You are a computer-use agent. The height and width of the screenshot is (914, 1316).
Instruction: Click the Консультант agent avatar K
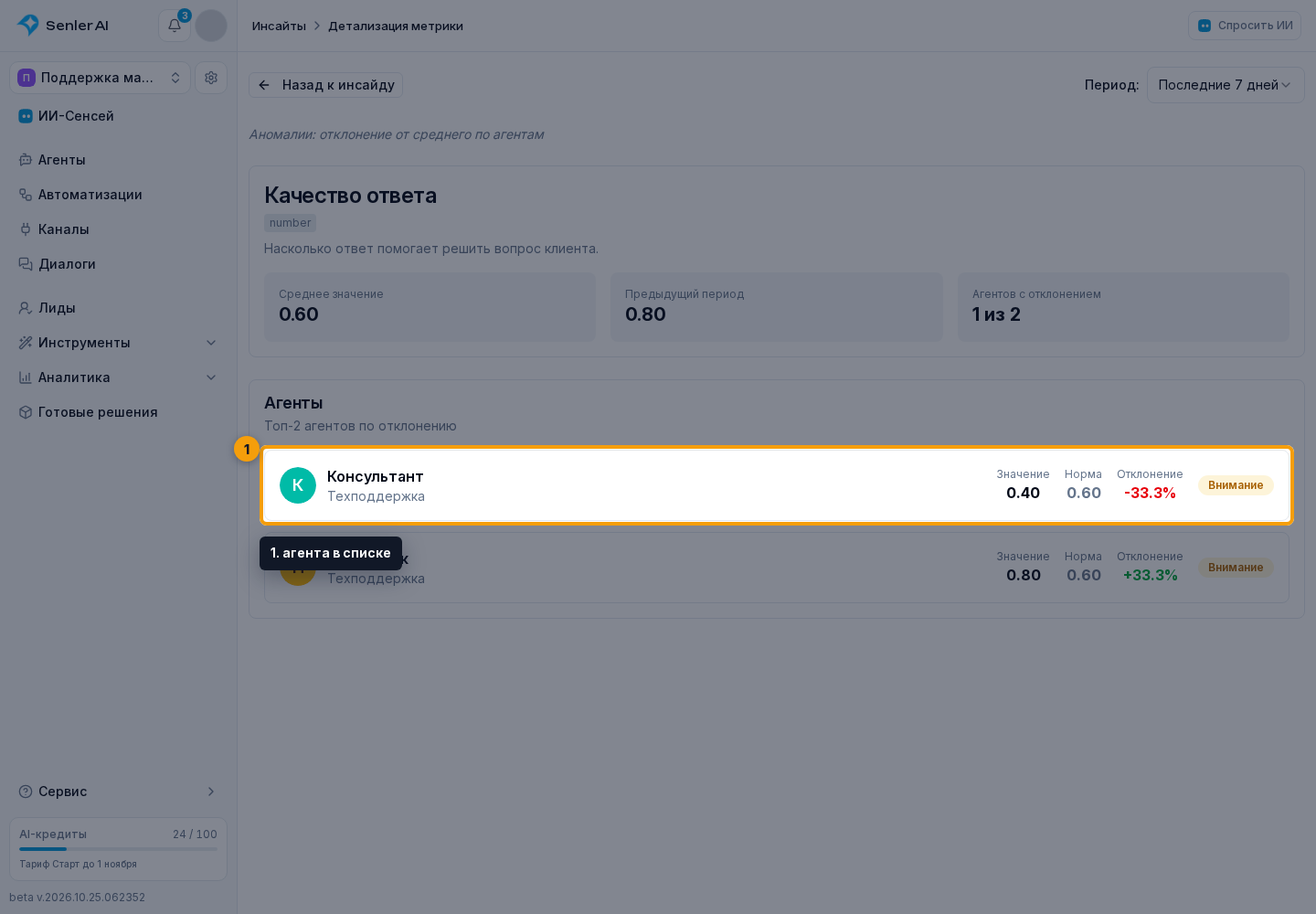(298, 485)
